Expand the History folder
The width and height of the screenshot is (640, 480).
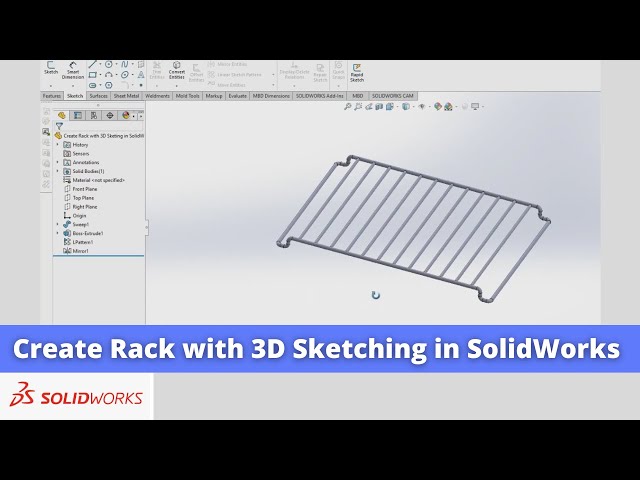tap(58, 145)
